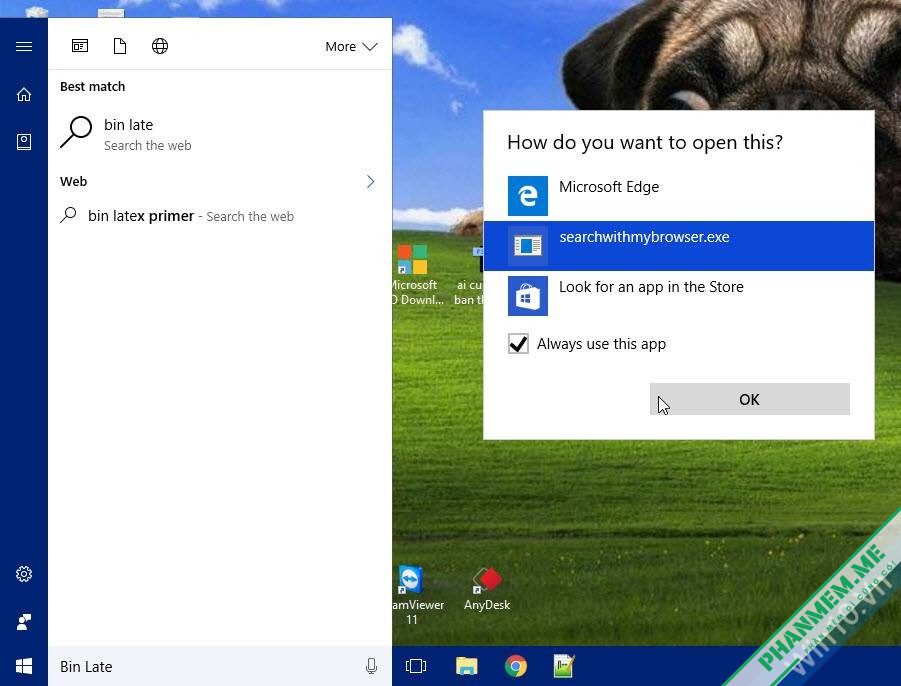
Task: Expand the More filters dropdown
Action: point(351,47)
